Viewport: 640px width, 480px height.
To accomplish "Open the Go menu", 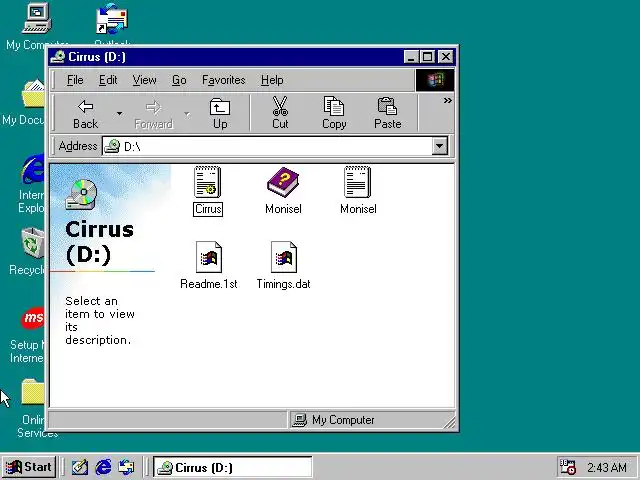I will [x=179, y=80].
